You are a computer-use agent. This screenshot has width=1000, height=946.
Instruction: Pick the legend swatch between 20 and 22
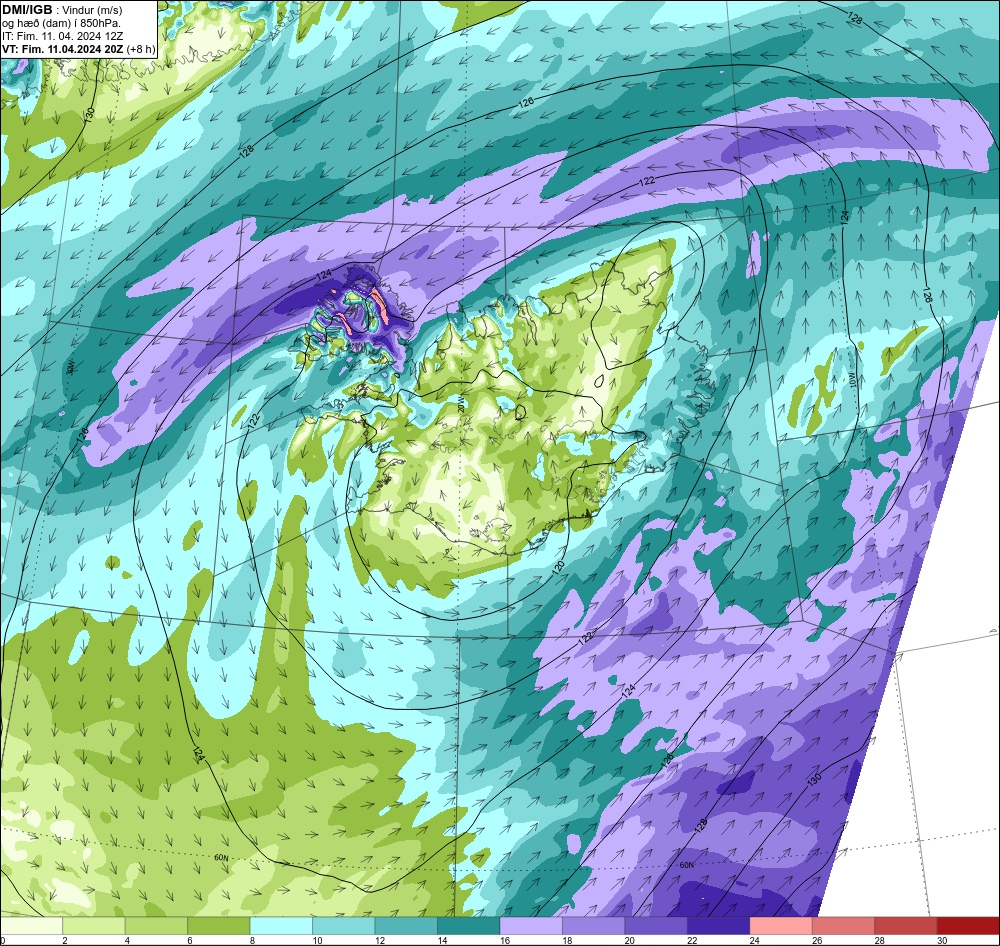[x=656, y=926]
